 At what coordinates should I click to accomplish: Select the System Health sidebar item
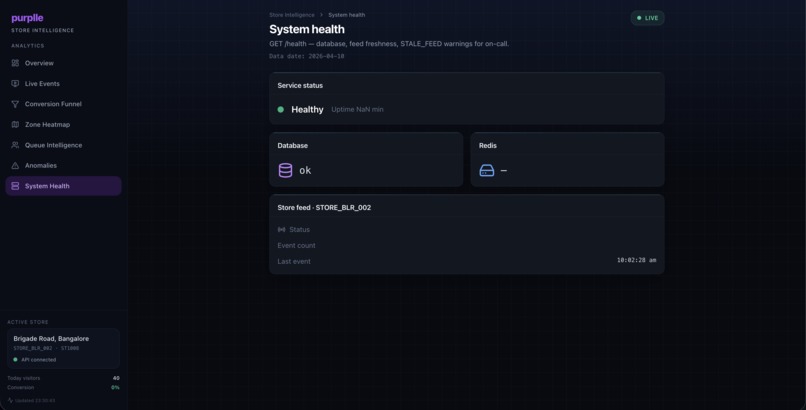point(63,186)
